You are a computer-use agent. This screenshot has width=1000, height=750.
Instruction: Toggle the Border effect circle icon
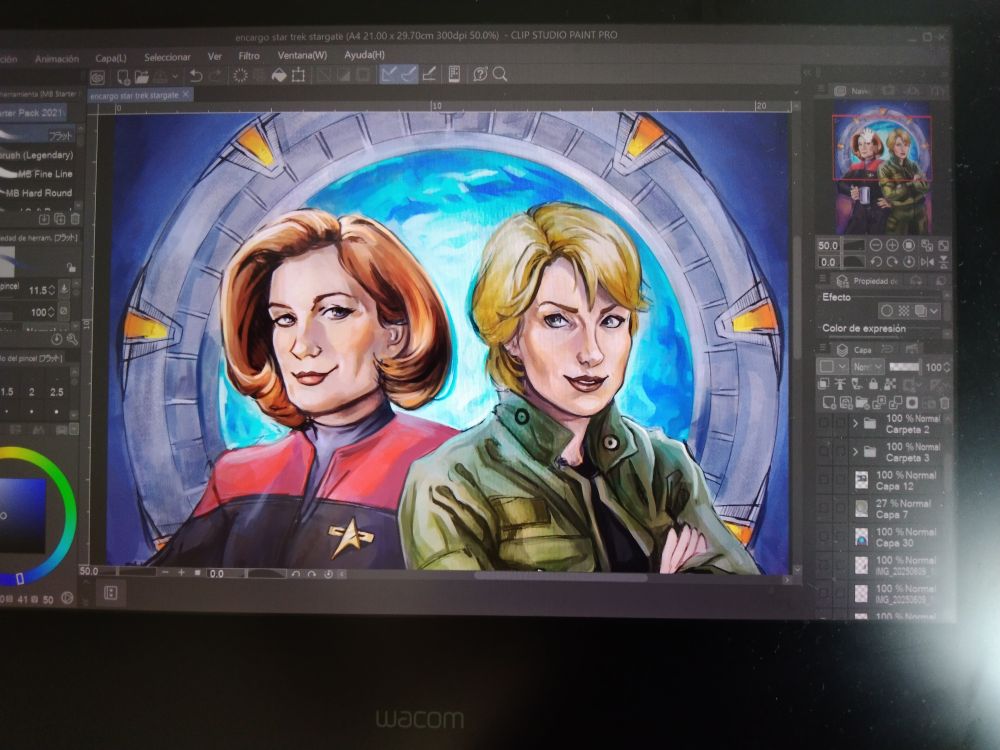(886, 311)
